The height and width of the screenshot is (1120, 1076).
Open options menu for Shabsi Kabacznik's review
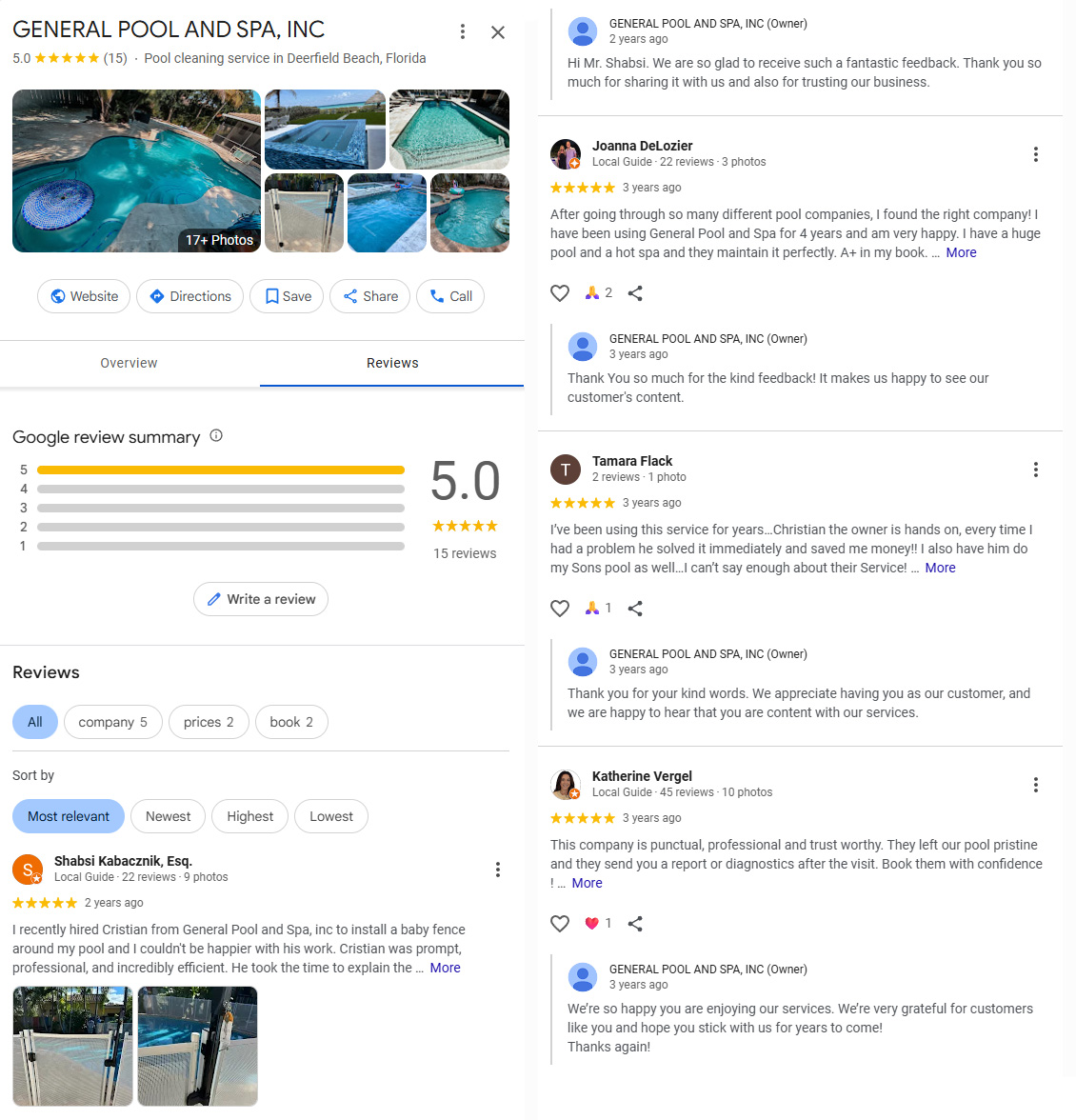(497, 870)
